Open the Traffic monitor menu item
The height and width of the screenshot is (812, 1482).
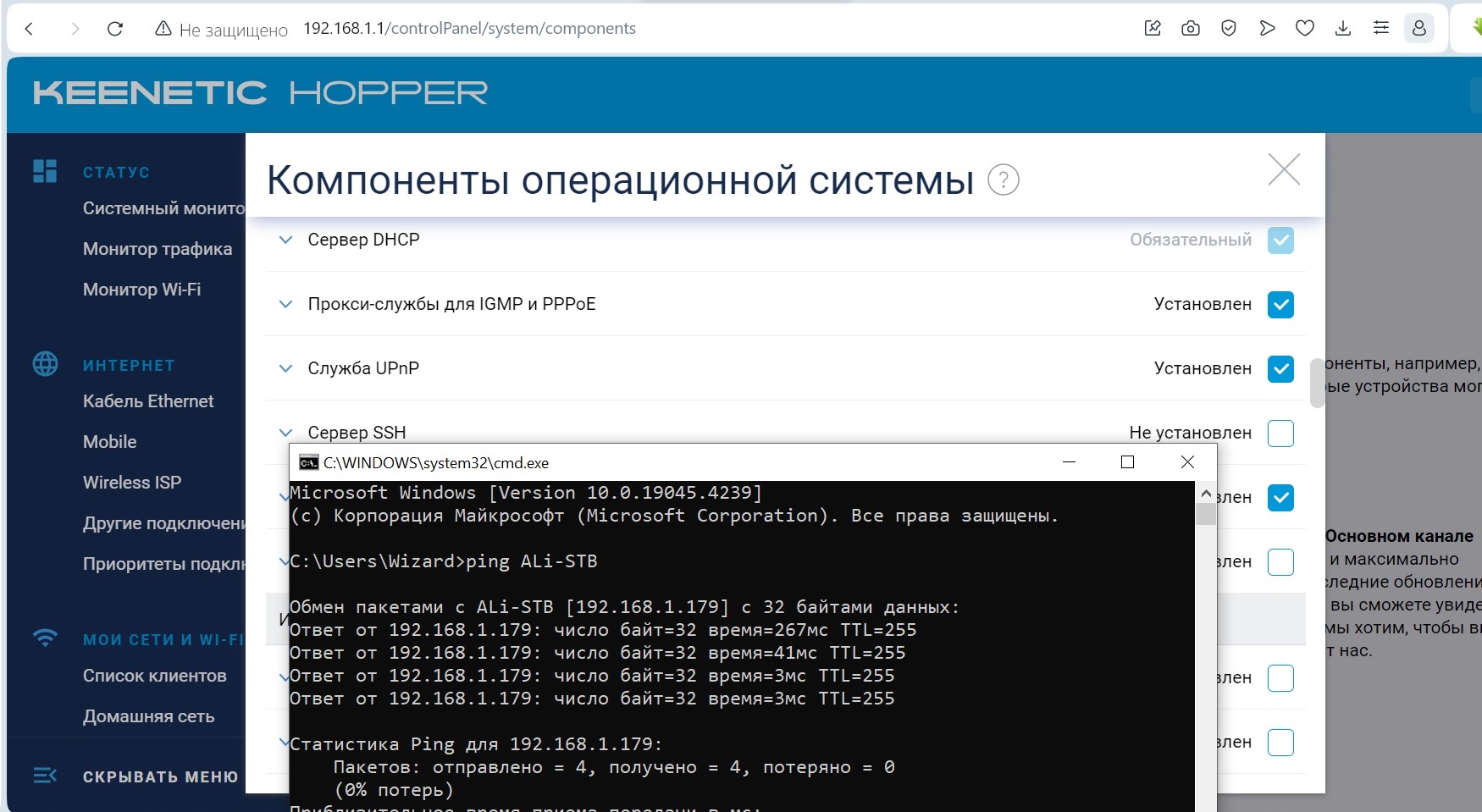[x=158, y=249]
